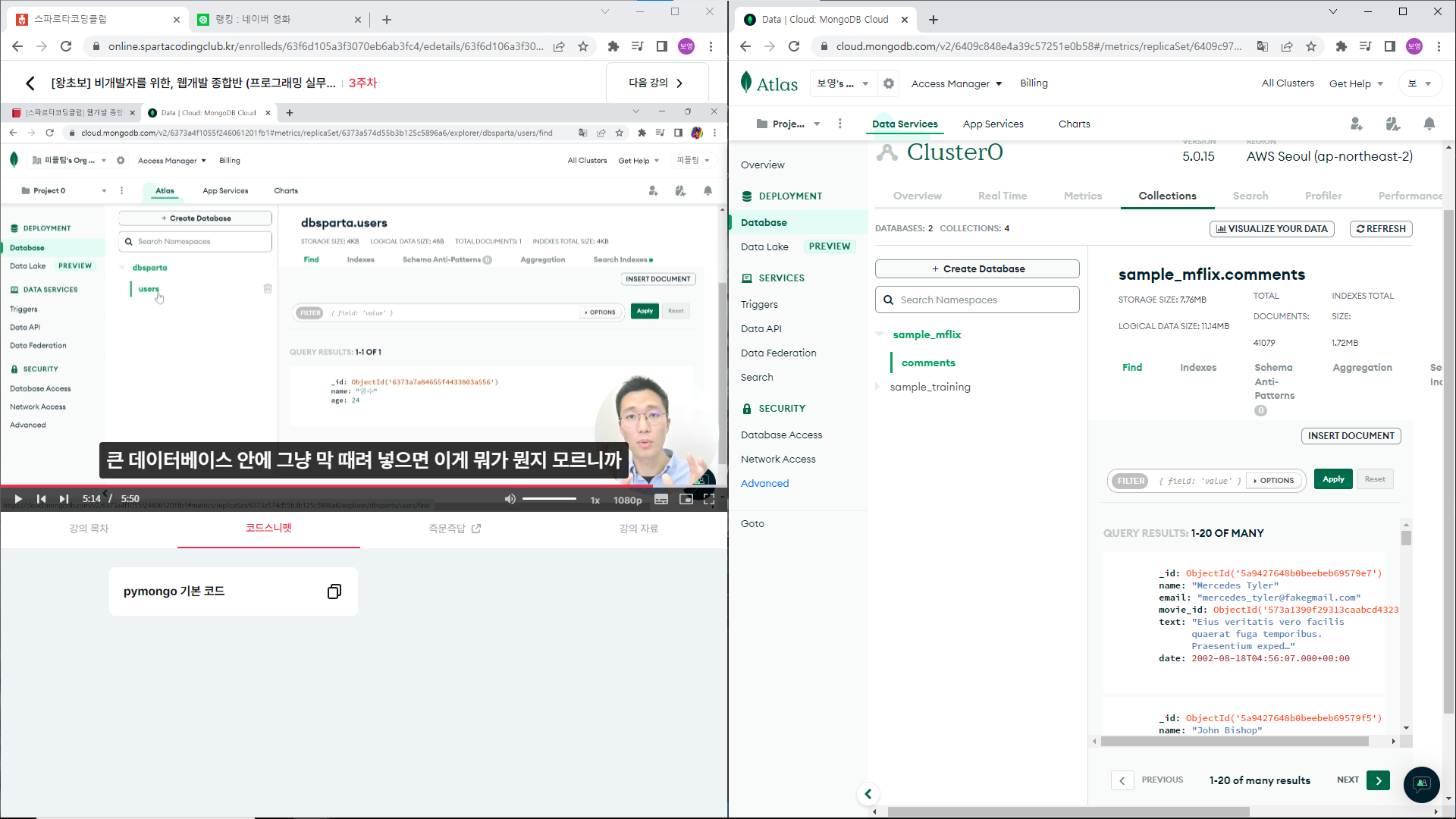Click Create Database button
Viewport: 1456px width, 819px height.
click(x=977, y=269)
